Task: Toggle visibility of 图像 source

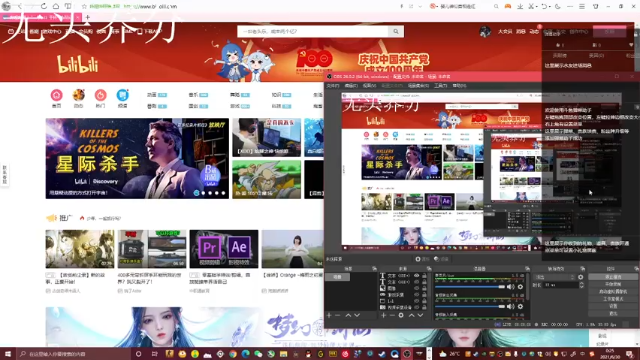Action: pyautogui.click(x=416, y=288)
